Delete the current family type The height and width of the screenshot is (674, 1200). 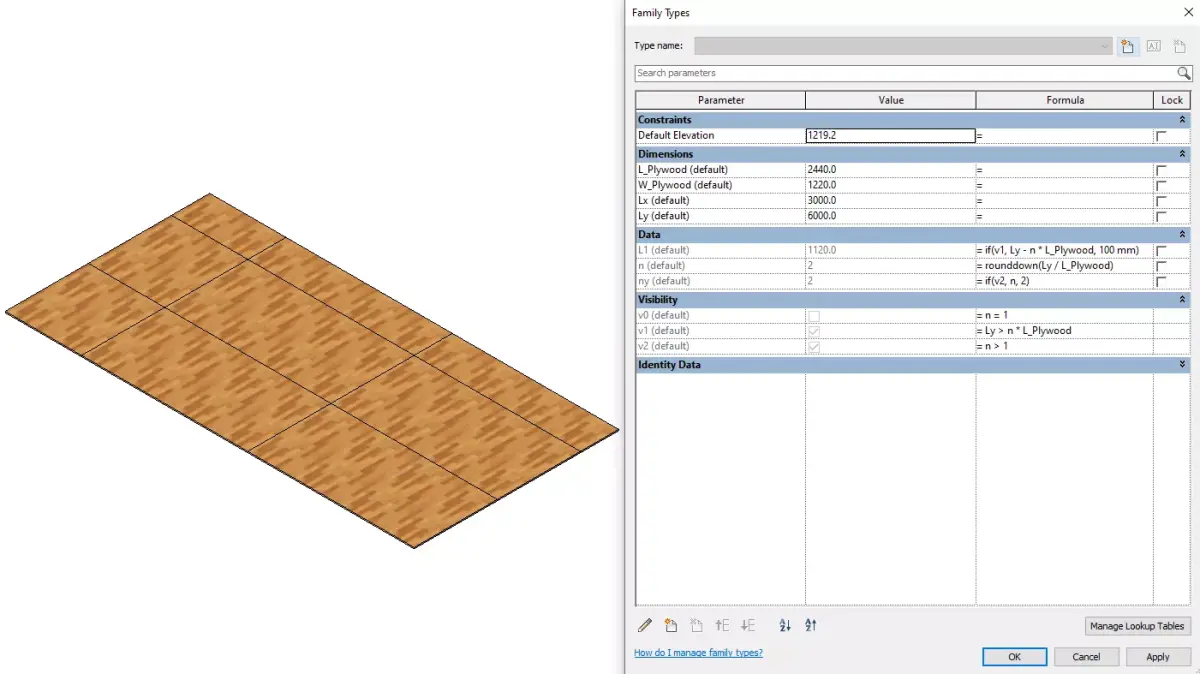[x=1178, y=45]
